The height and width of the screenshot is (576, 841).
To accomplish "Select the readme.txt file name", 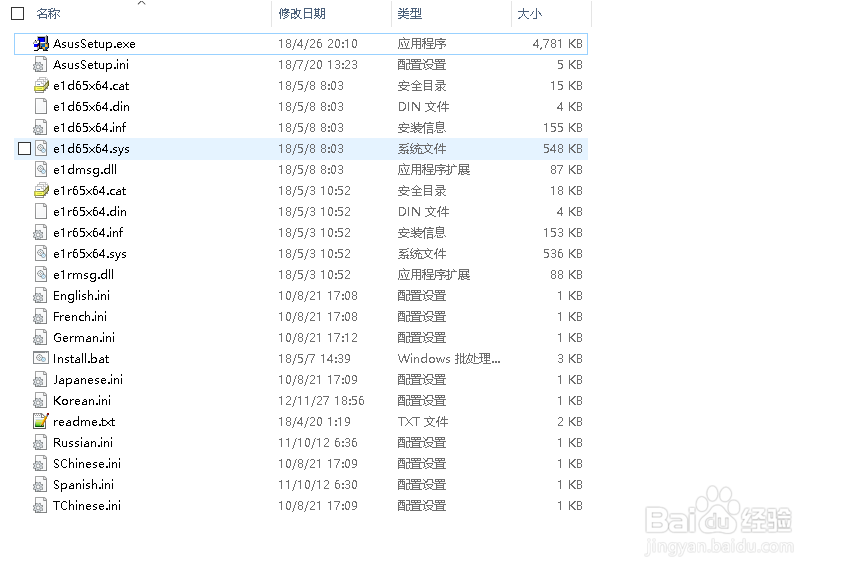I will tap(84, 422).
